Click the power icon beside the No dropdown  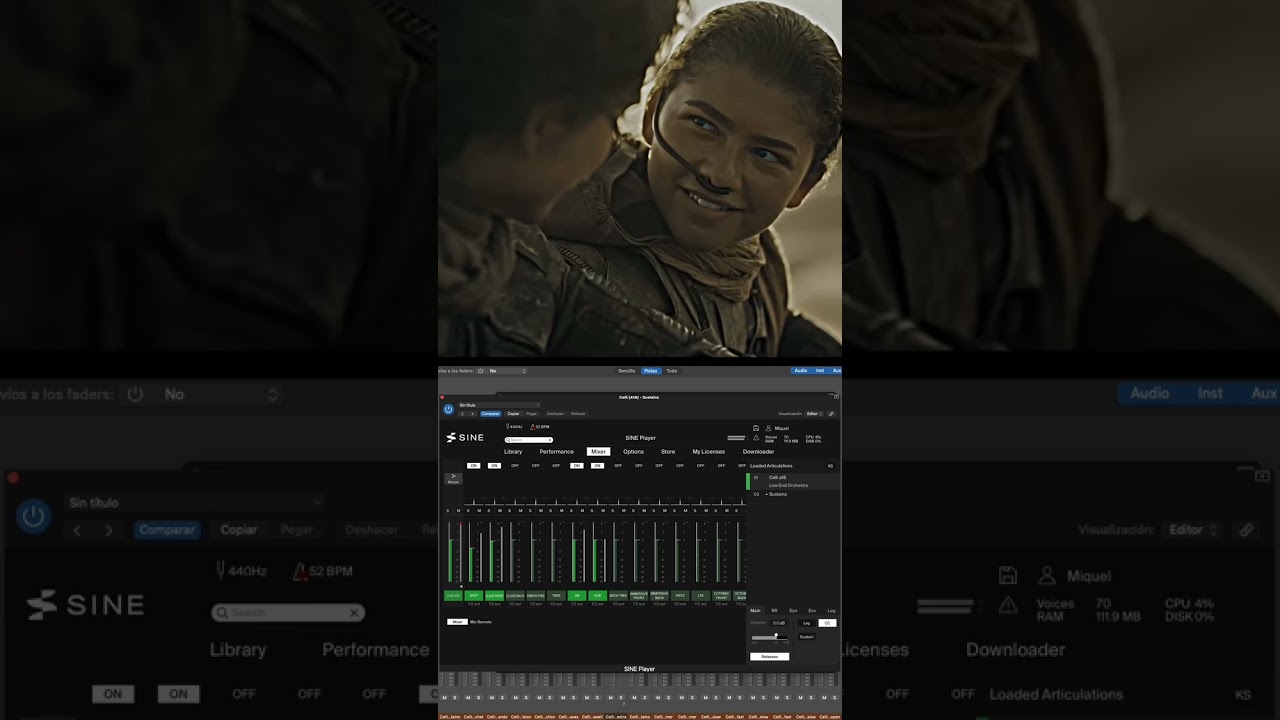tap(480, 370)
